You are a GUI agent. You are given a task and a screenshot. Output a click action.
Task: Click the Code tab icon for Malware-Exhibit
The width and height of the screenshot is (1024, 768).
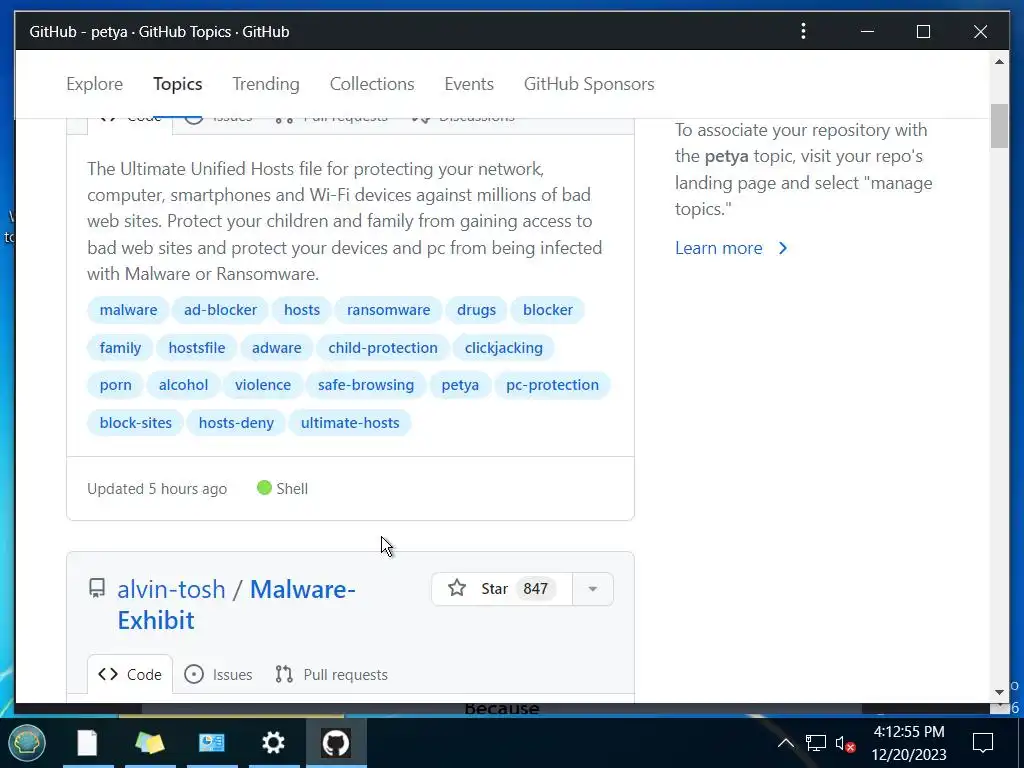point(108,674)
